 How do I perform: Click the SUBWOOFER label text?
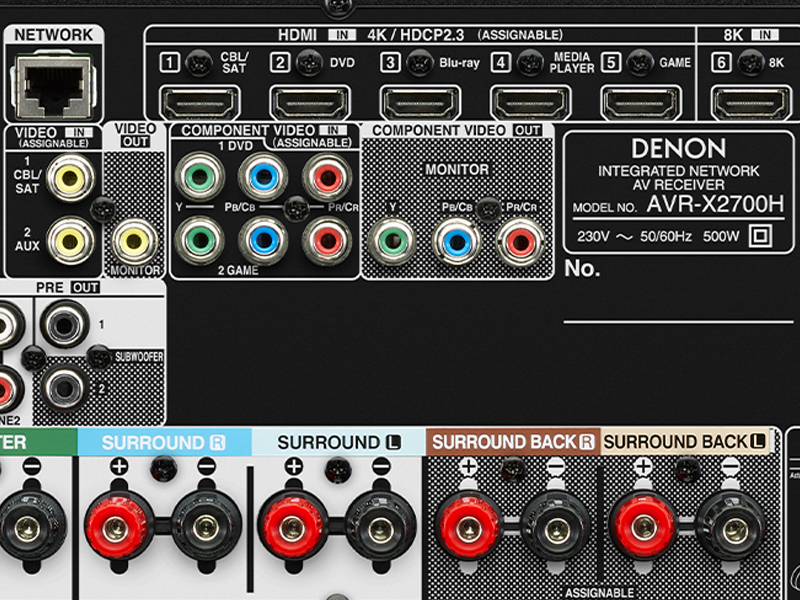pyautogui.click(x=139, y=357)
